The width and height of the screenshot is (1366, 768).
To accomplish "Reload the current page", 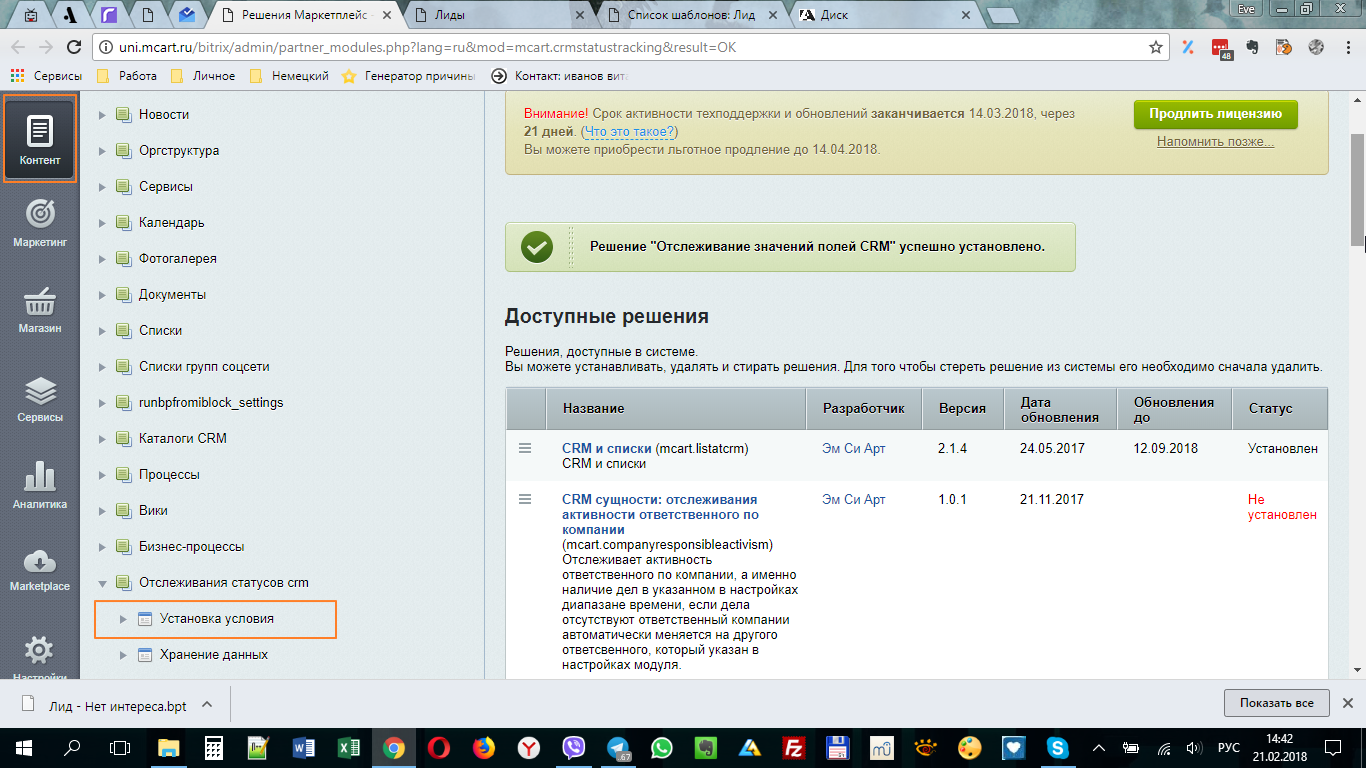I will pyautogui.click(x=73, y=47).
